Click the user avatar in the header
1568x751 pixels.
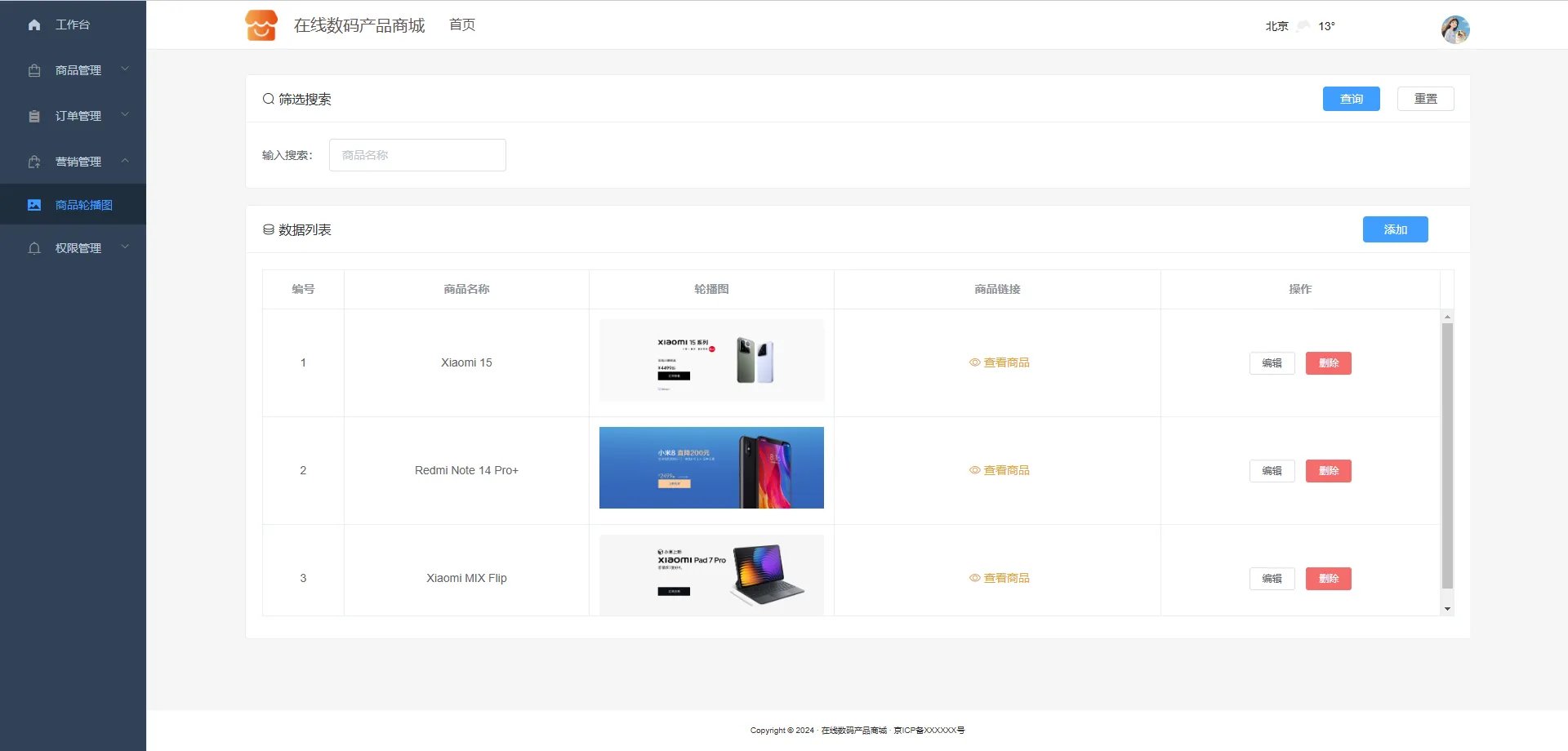tap(1454, 29)
